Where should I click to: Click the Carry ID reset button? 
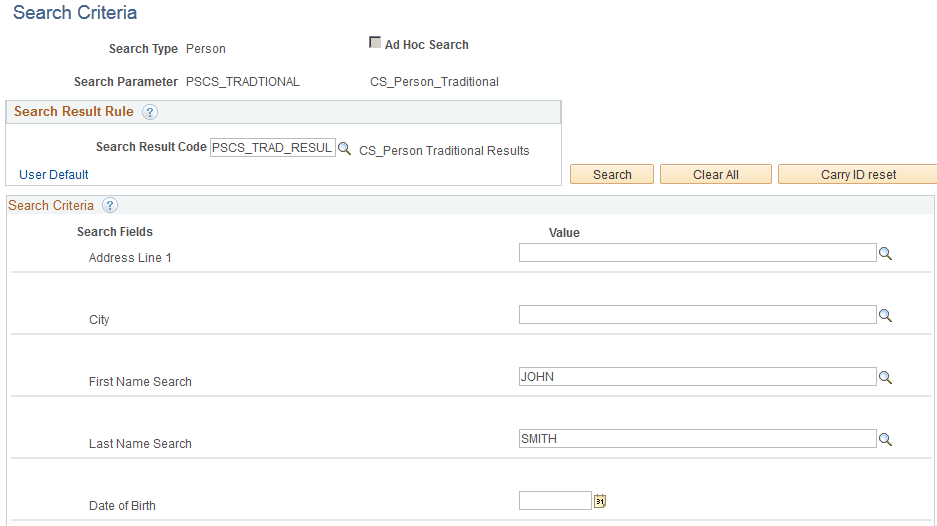click(x=857, y=174)
